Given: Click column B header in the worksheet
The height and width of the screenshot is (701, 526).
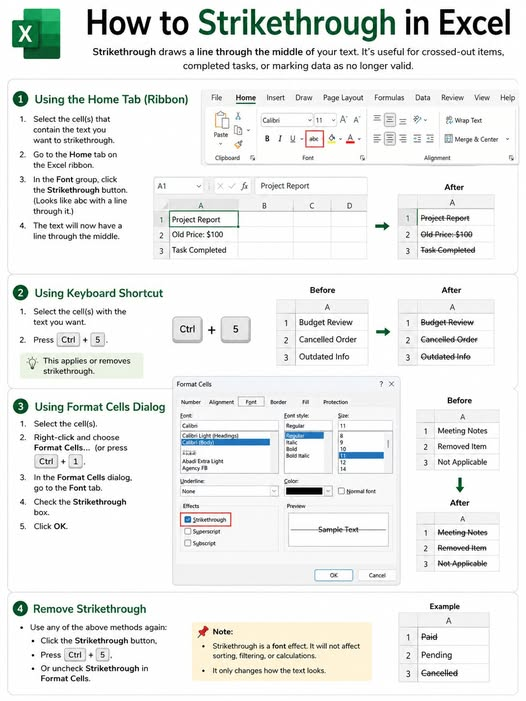Looking at the screenshot, I should pos(265,206).
